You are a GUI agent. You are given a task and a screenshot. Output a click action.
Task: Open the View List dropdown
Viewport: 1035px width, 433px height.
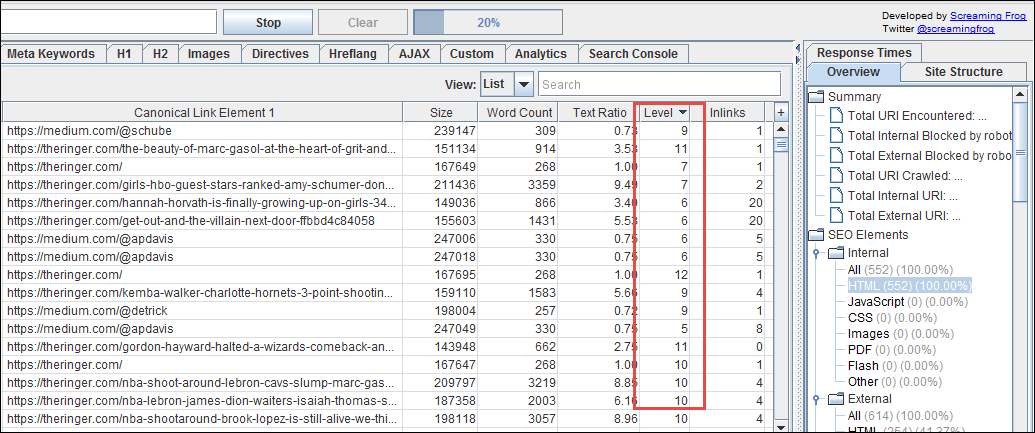pos(506,84)
